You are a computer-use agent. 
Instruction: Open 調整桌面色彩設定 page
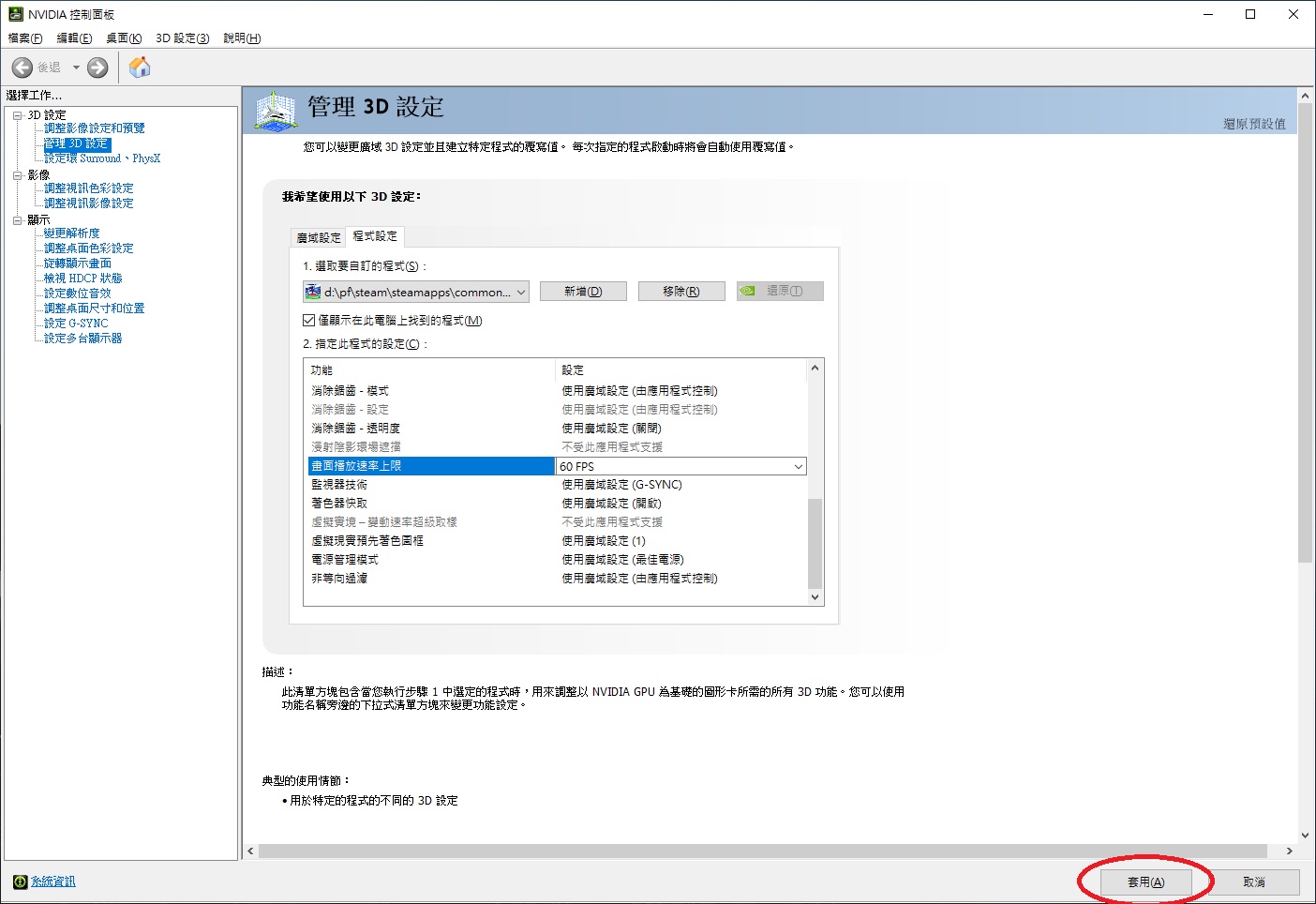coord(89,249)
